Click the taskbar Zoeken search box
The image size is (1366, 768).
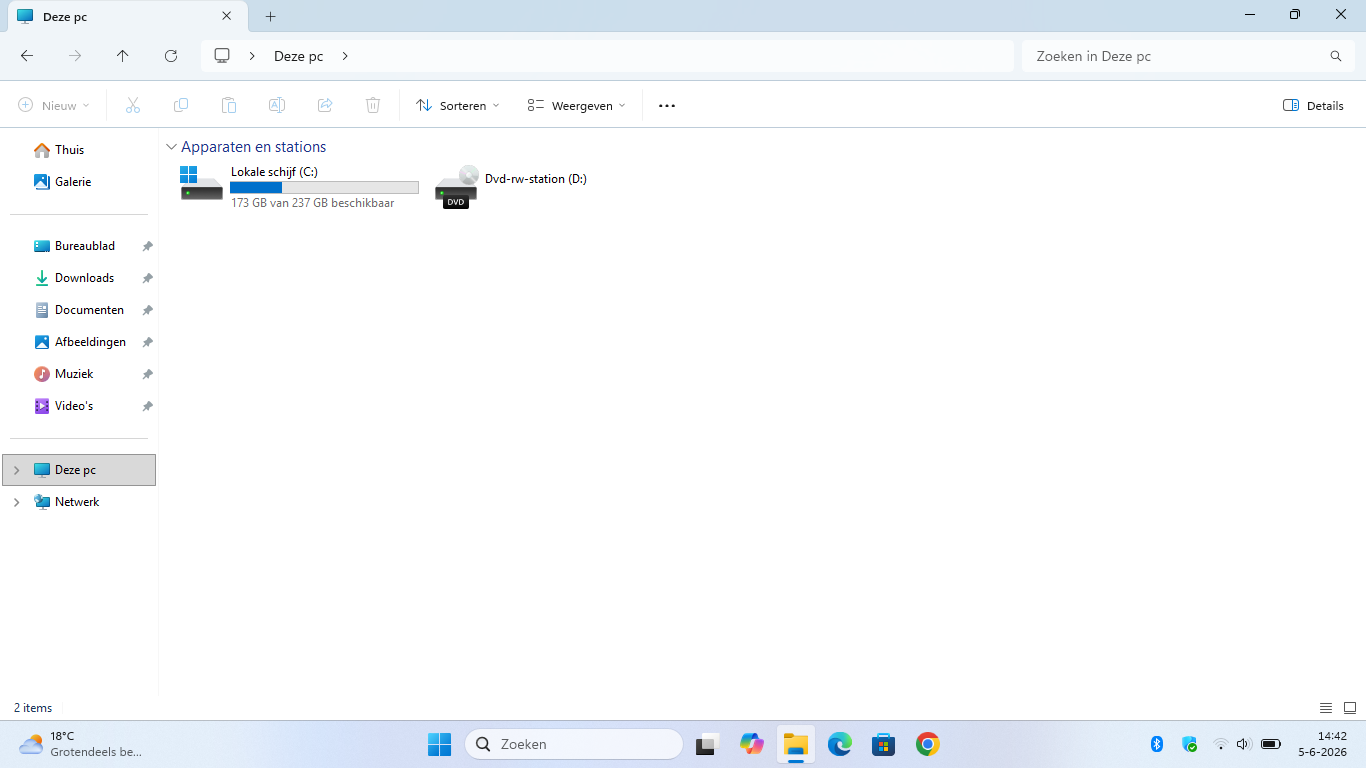coord(574,744)
